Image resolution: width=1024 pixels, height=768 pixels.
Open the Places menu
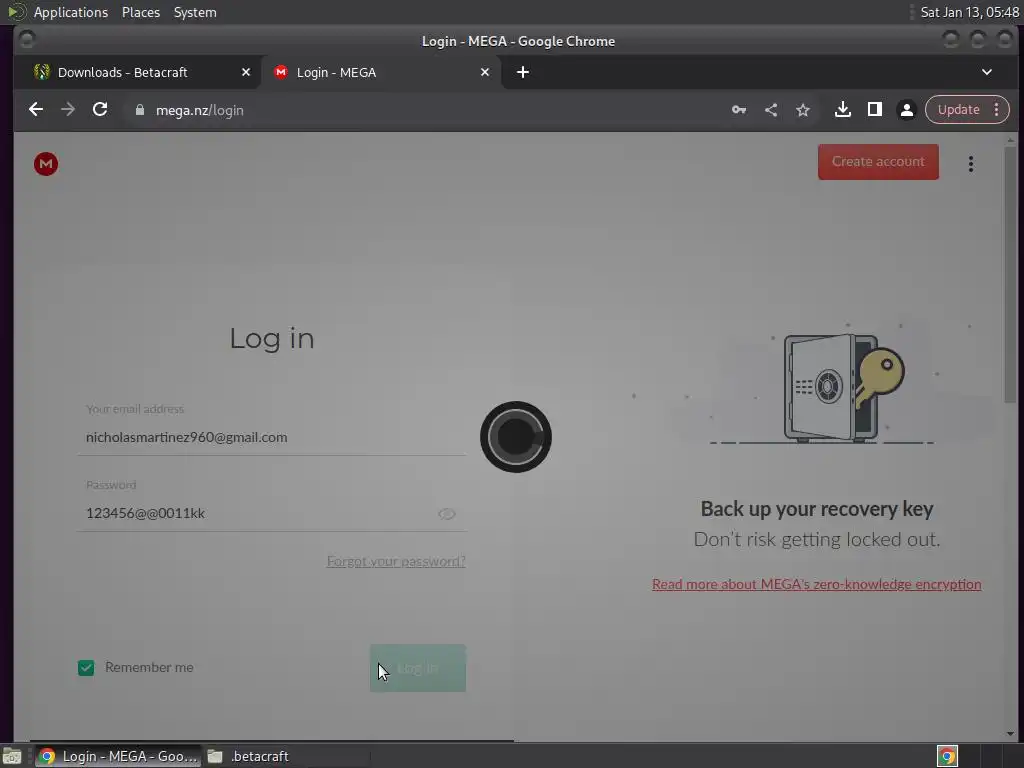[141, 12]
